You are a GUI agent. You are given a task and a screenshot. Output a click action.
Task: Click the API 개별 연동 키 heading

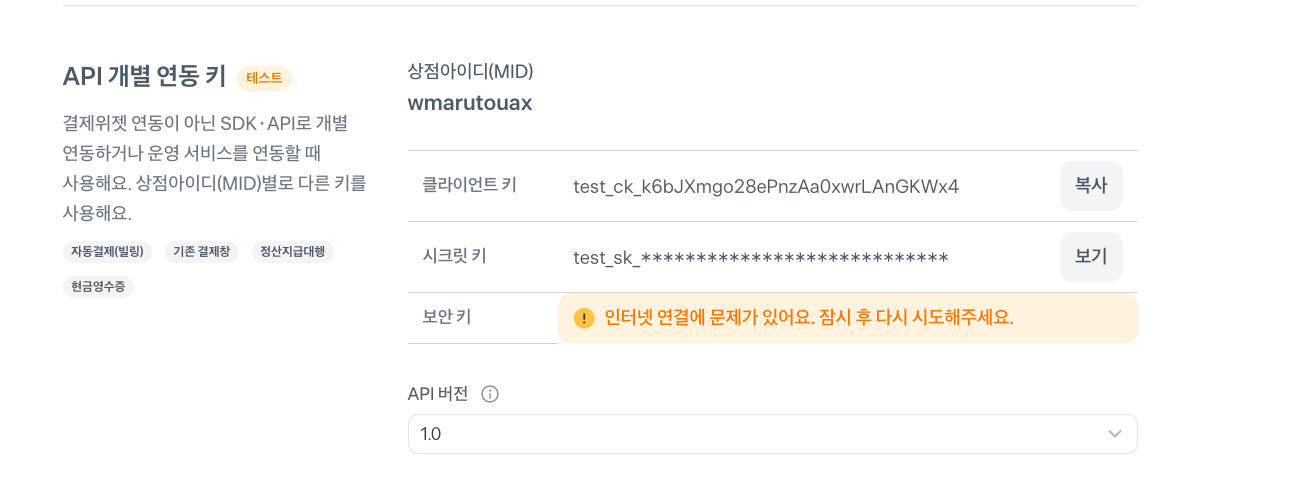(144, 77)
